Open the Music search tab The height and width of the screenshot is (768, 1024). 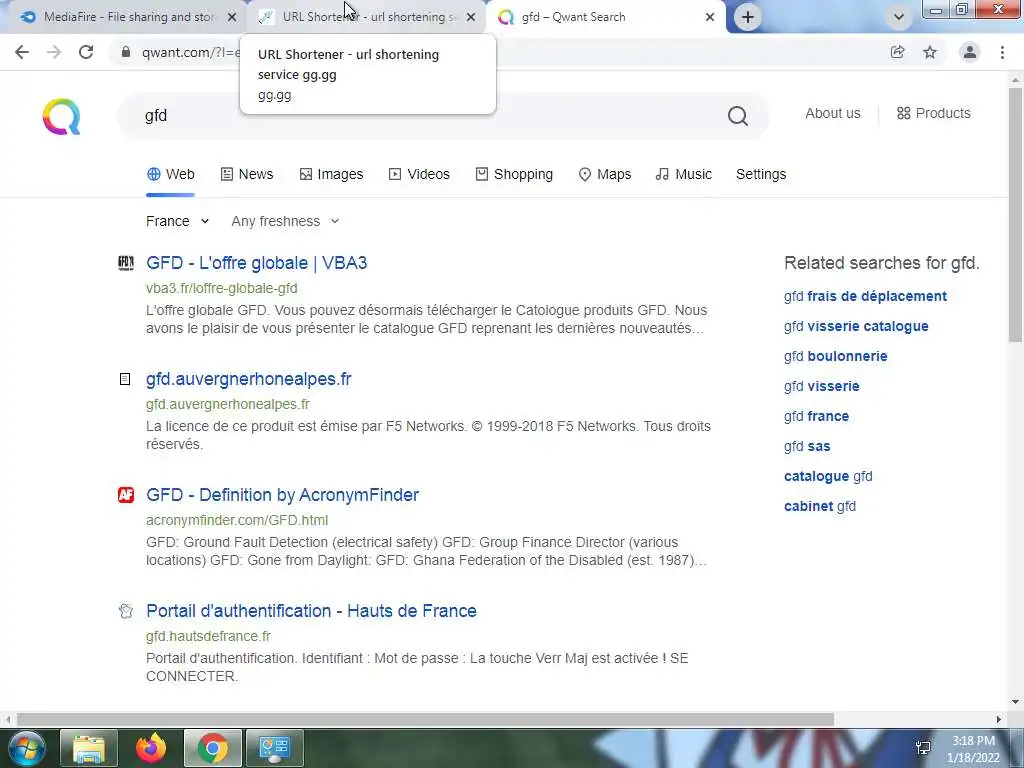tap(684, 174)
